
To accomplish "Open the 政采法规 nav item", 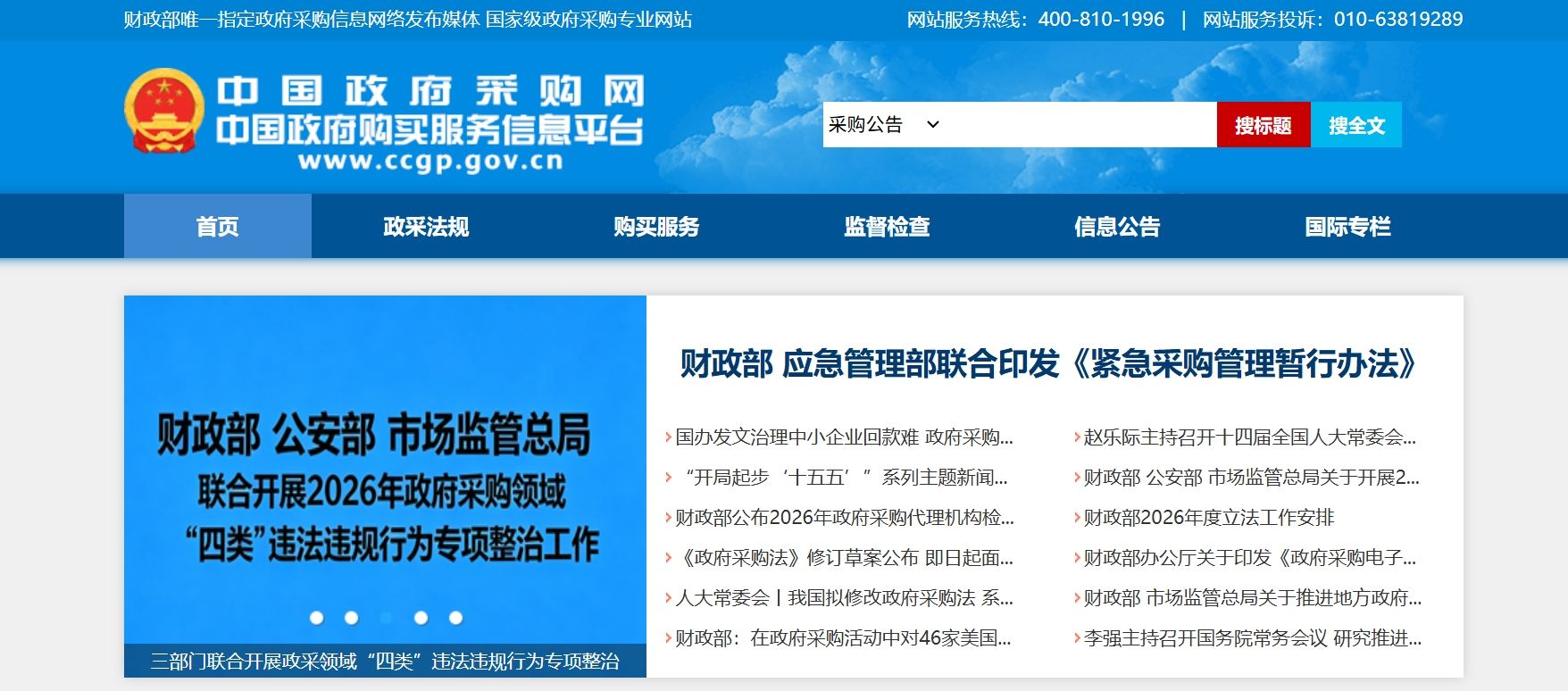I will point(426,226).
